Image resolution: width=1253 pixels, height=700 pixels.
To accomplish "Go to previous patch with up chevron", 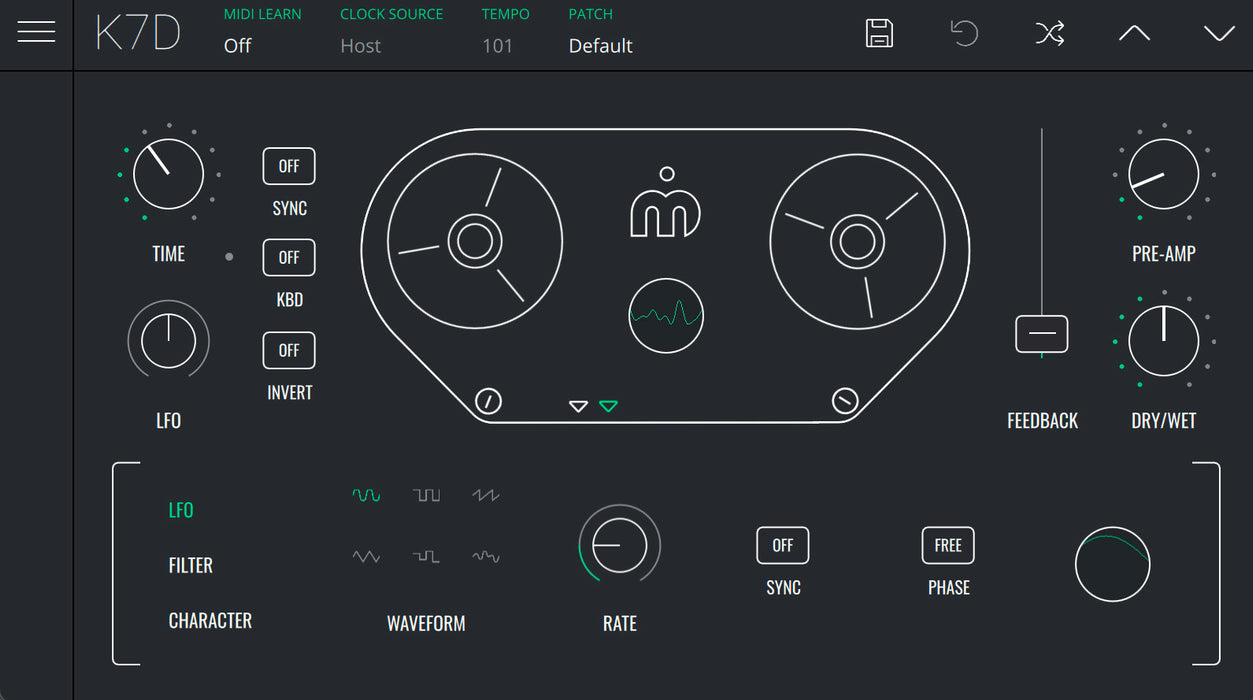I will [1134, 33].
